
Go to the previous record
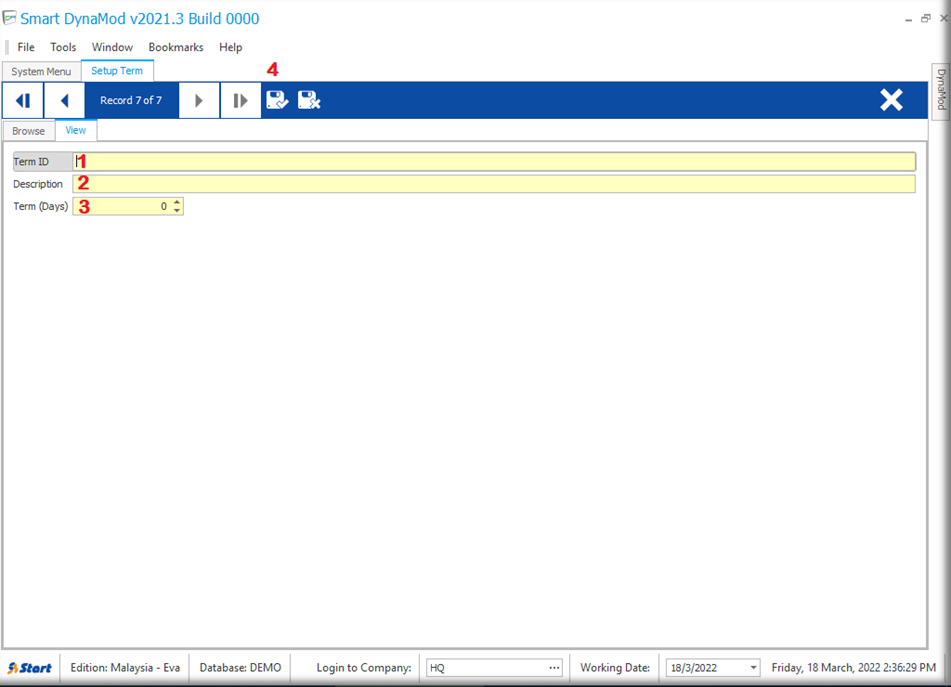click(x=64, y=100)
